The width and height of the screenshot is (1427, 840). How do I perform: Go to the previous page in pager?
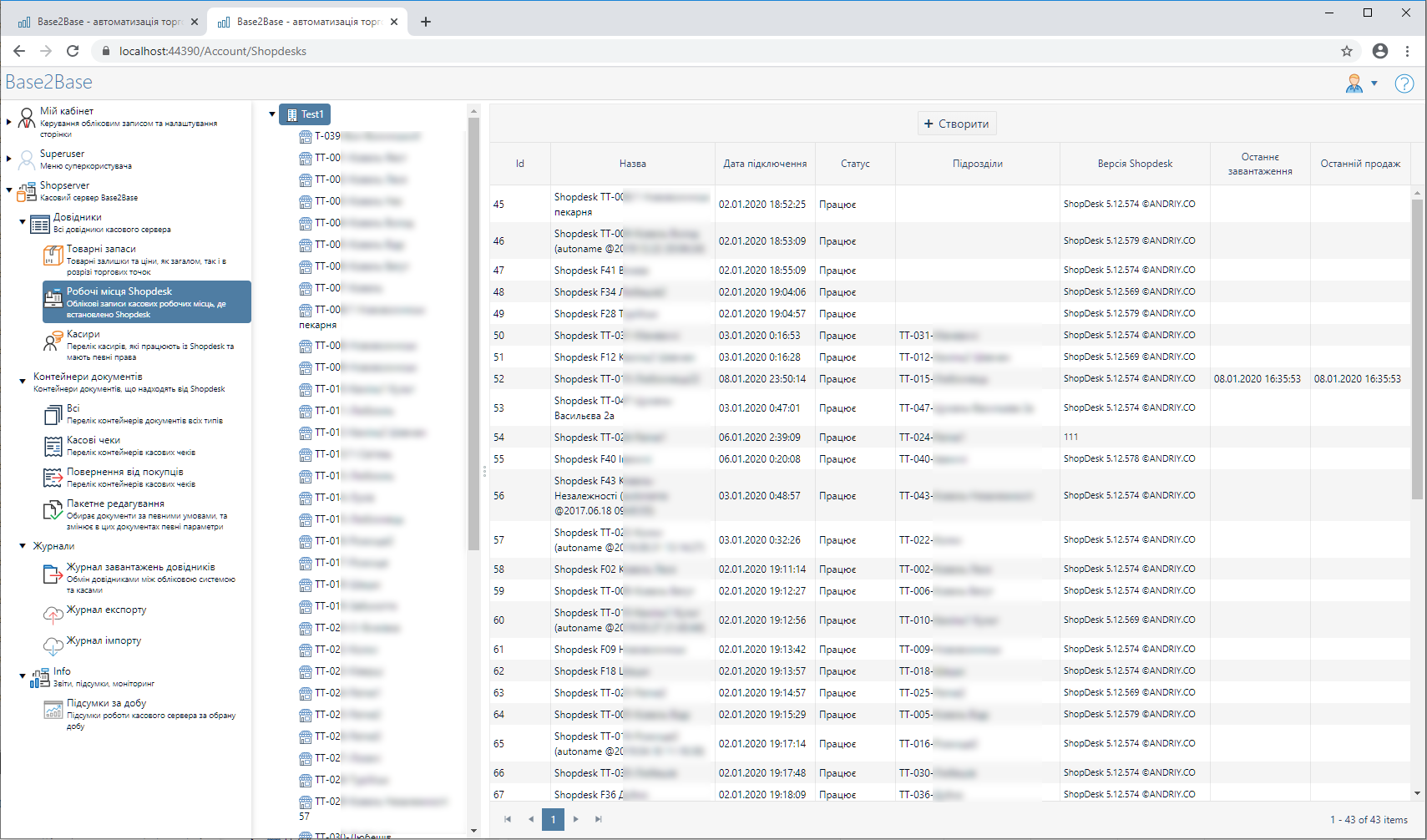point(530,819)
